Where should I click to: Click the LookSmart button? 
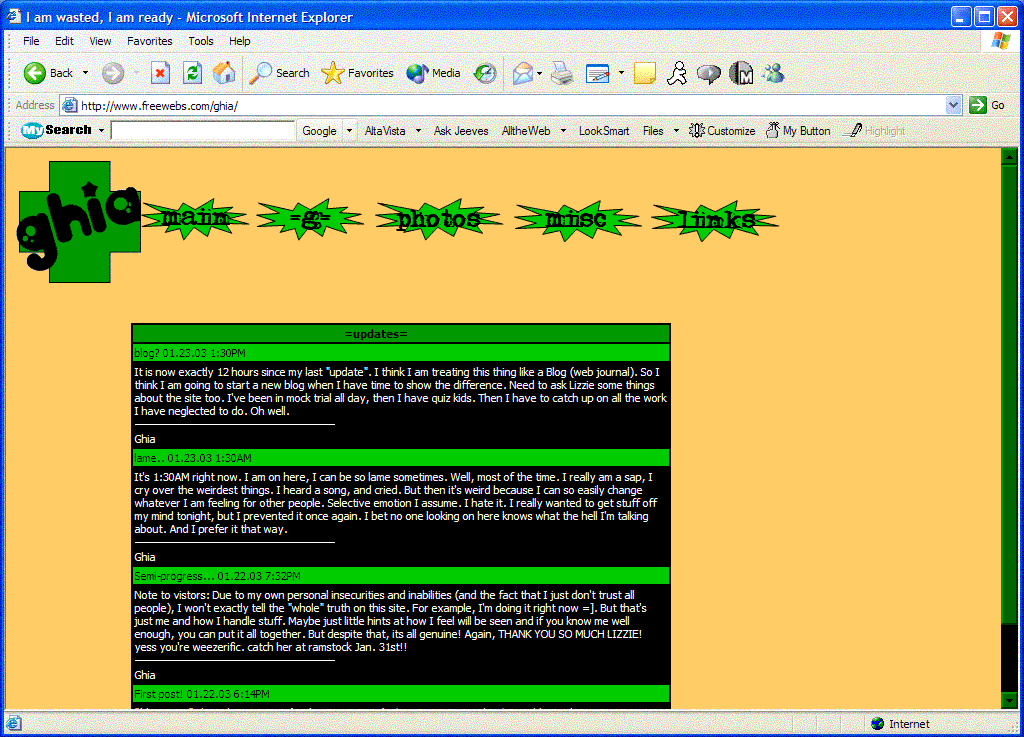(604, 131)
